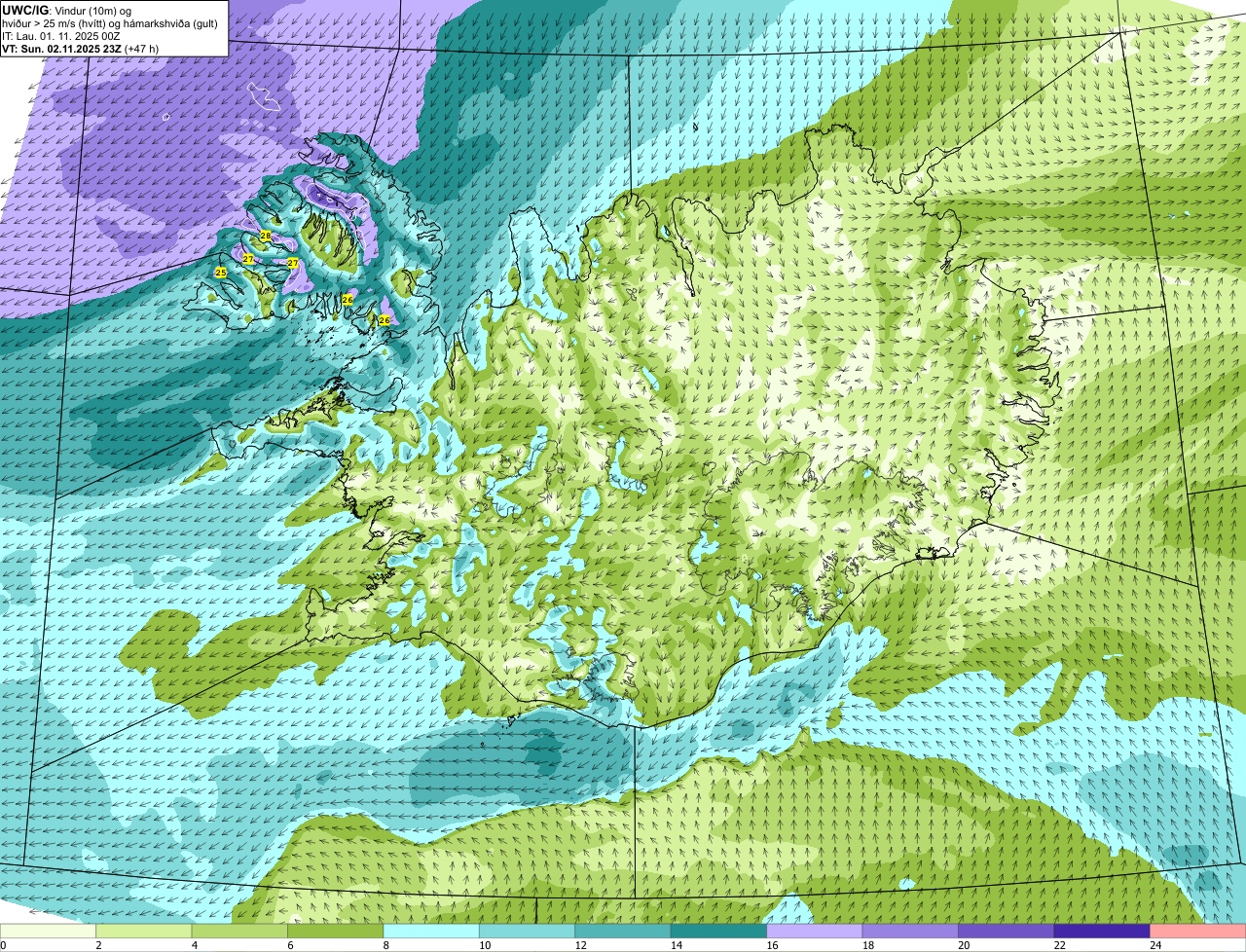Select the 22–24 m/s dark indigo colorbar swatch
This screenshot has height=952, width=1246.
pos(1102,932)
